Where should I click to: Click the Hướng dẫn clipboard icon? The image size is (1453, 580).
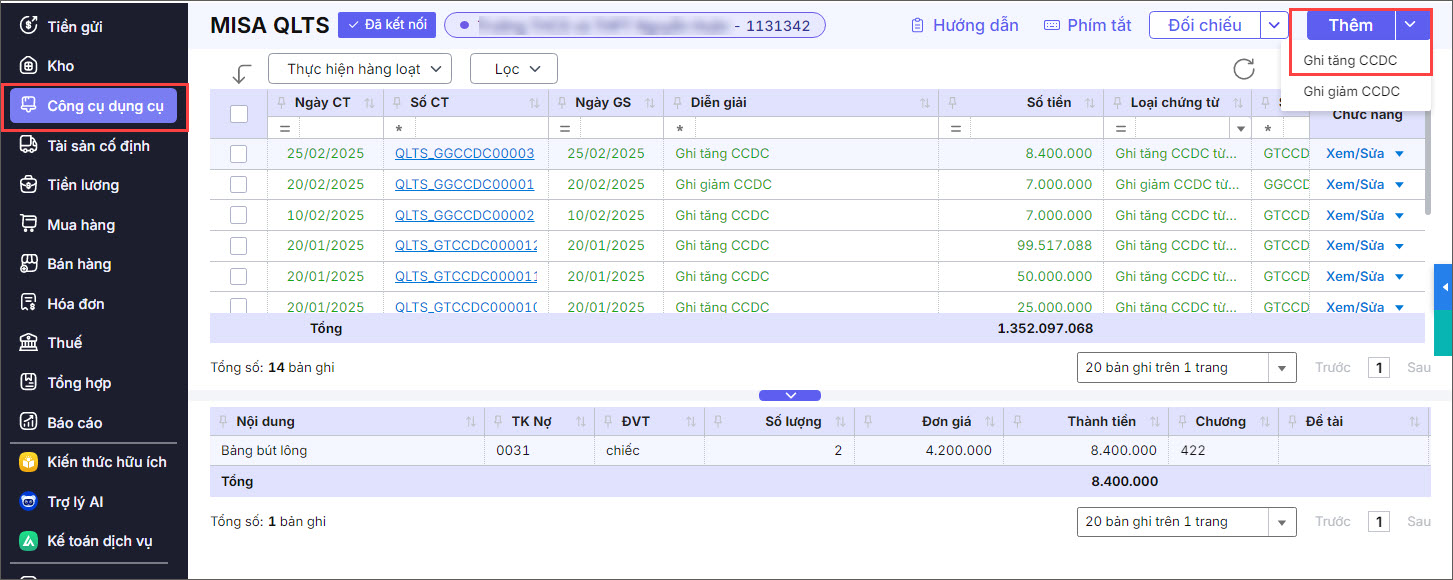pyautogui.click(x=917, y=25)
